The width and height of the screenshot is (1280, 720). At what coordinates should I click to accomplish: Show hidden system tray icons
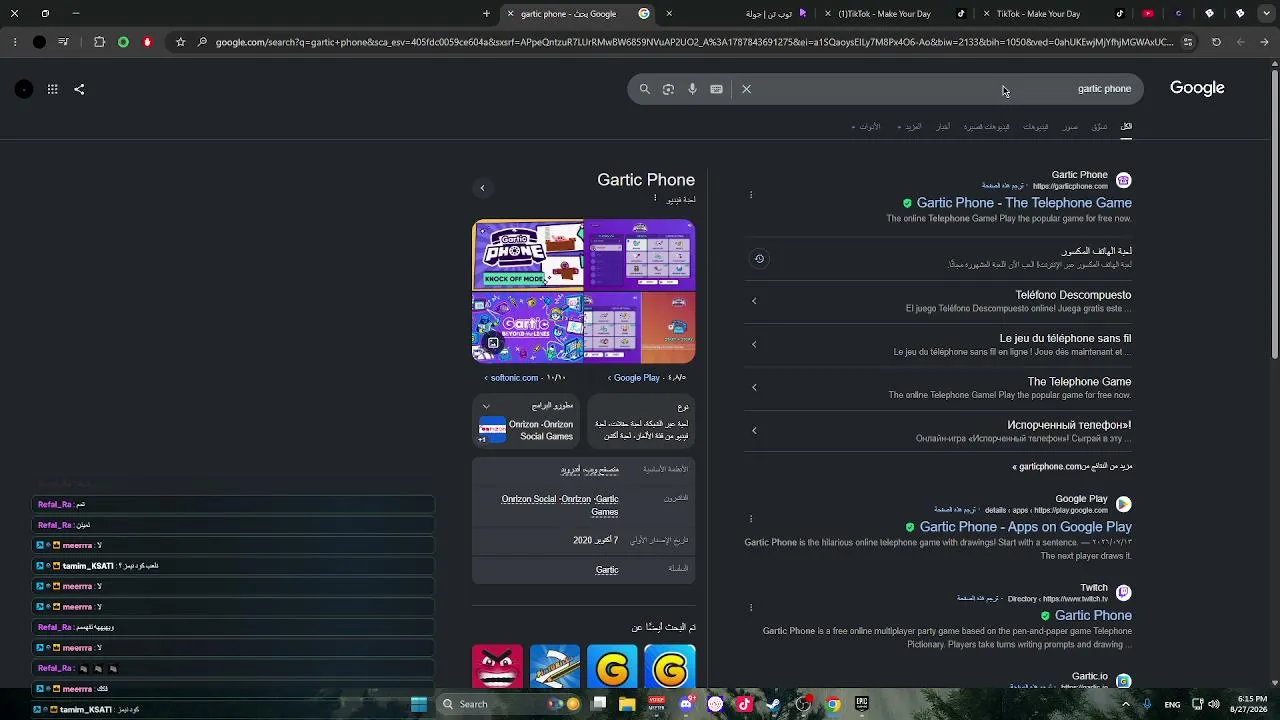tap(1126, 704)
